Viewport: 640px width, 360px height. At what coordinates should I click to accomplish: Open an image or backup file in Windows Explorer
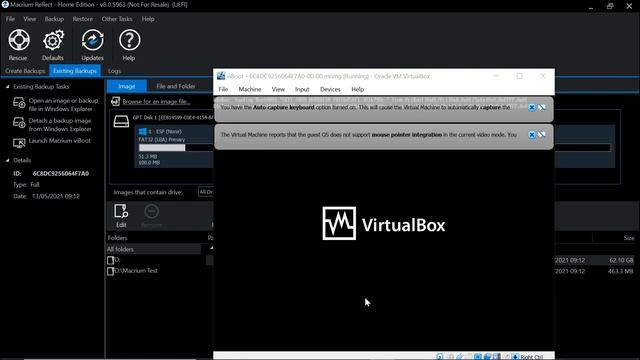pyautogui.click(x=56, y=104)
